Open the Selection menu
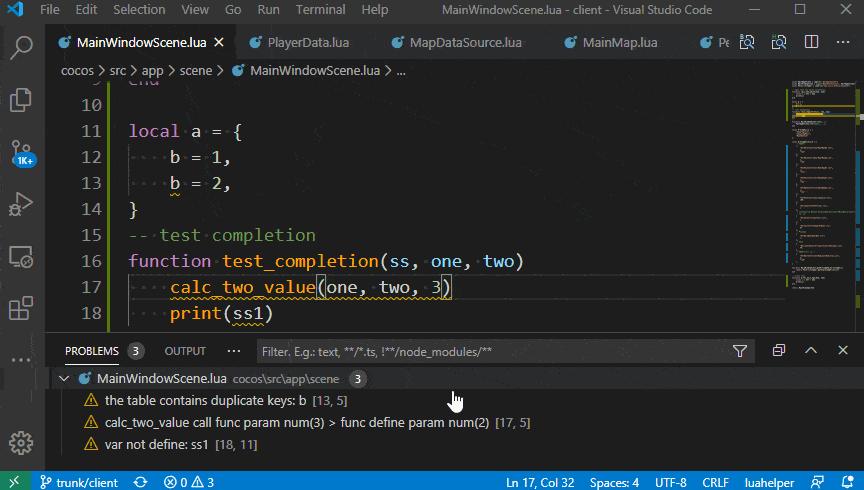The width and height of the screenshot is (864, 490). point(139,9)
